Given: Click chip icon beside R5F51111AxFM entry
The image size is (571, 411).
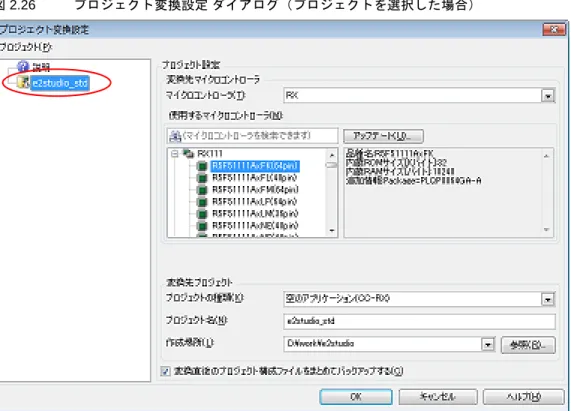Looking at the screenshot, I should [x=201, y=190].
